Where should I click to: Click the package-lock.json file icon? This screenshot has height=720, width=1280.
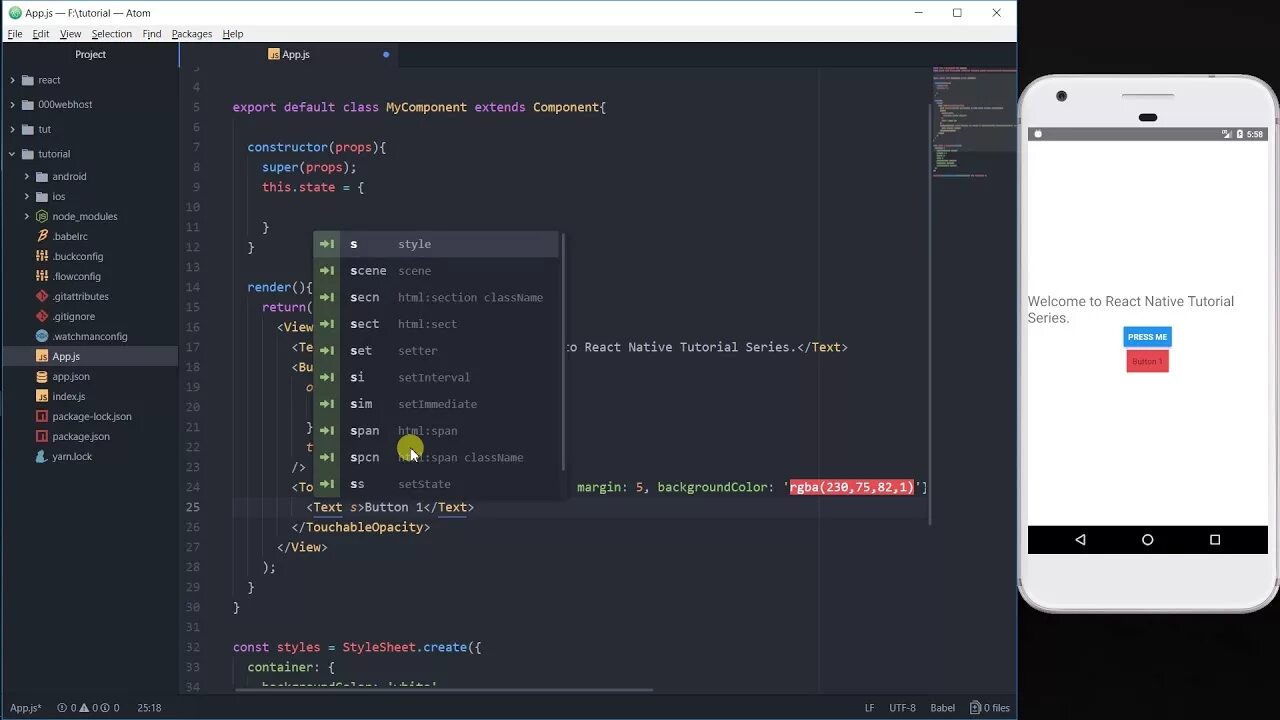coord(42,416)
